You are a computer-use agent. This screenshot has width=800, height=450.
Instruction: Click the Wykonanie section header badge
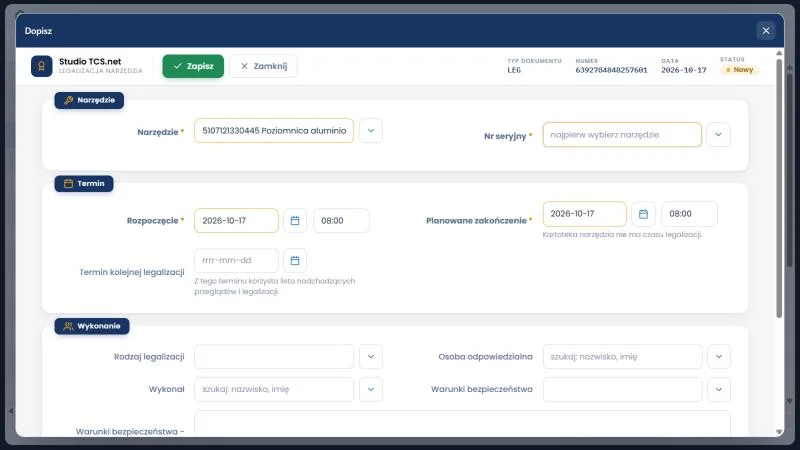point(92,326)
